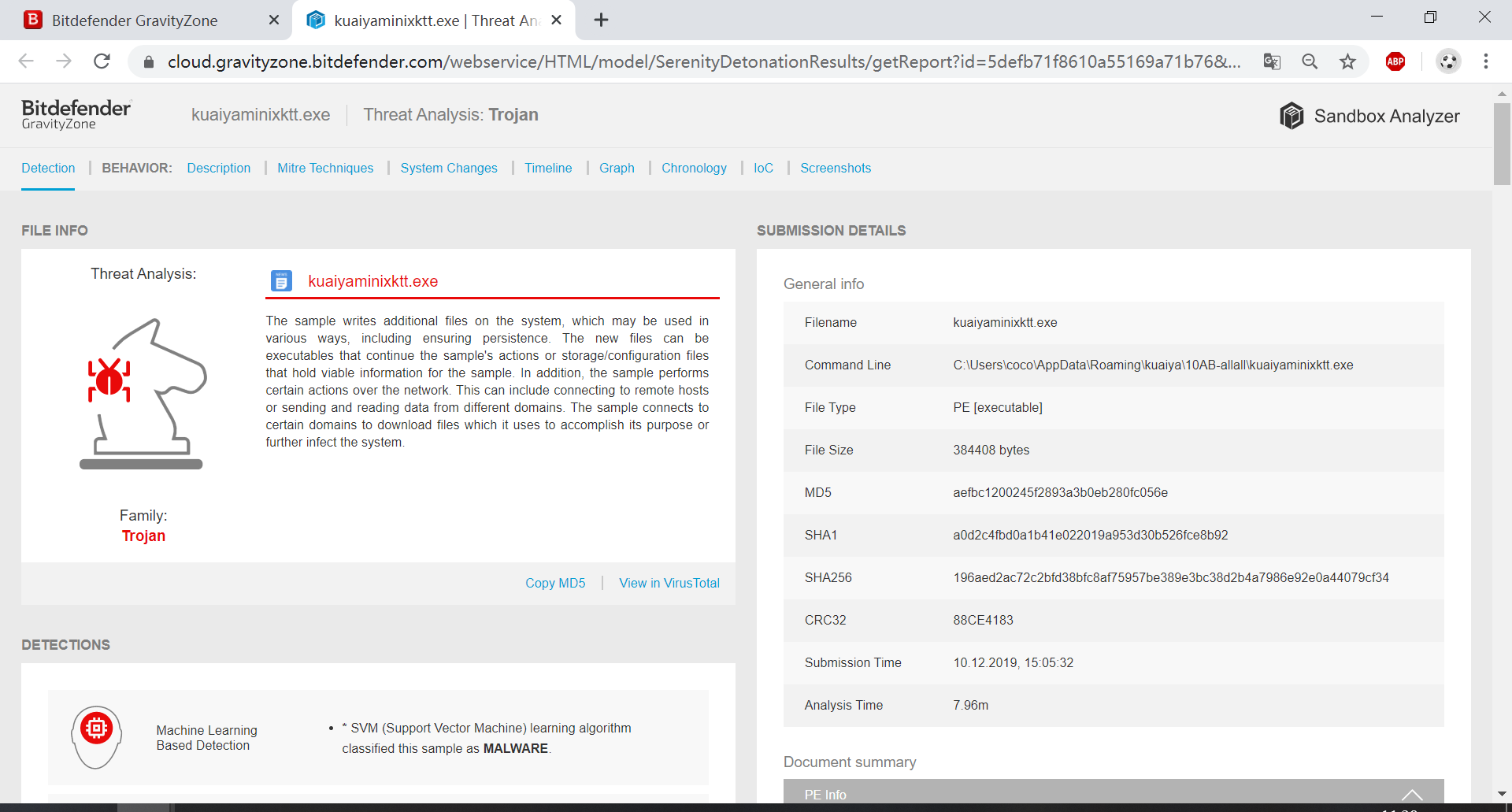
Task: Click the red Trojan family label
Action: coord(143,536)
